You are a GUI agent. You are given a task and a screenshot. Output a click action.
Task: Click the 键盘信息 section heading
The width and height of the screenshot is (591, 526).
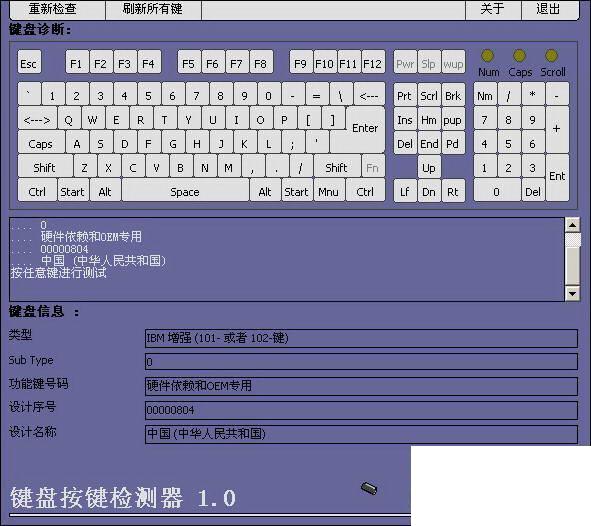tap(44, 312)
